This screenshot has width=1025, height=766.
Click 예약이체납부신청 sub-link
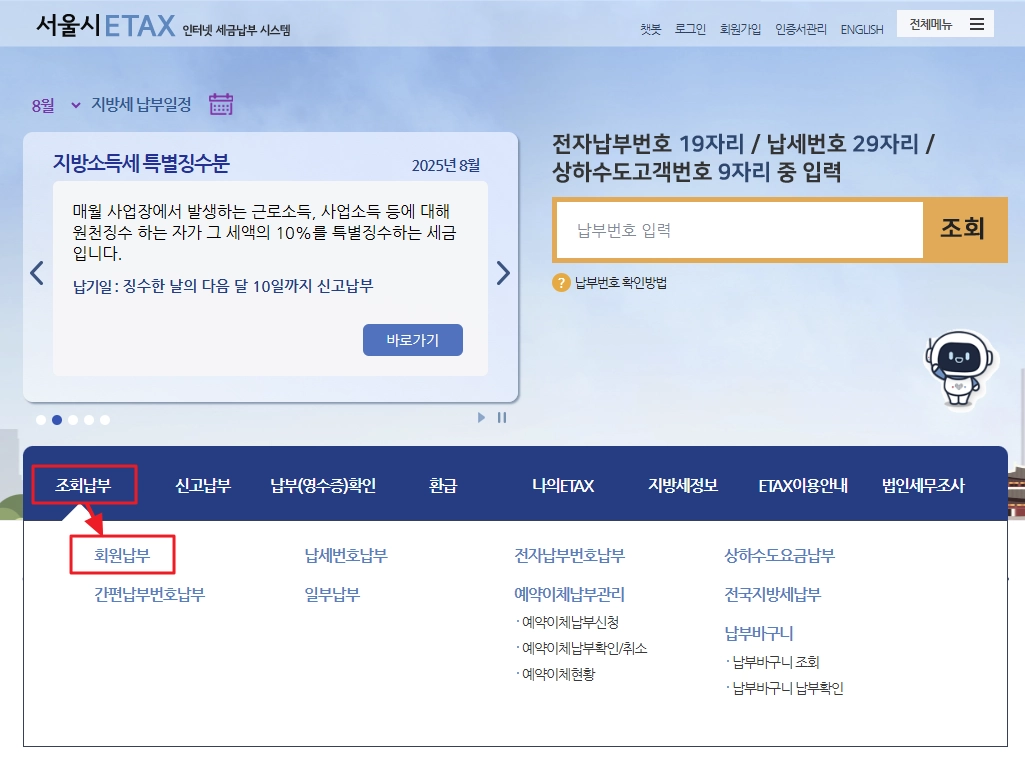click(x=570, y=622)
